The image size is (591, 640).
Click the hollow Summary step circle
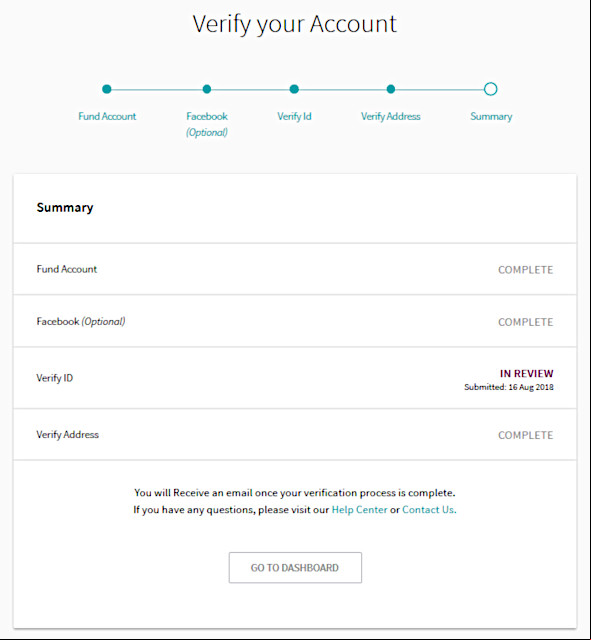pos(491,89)
